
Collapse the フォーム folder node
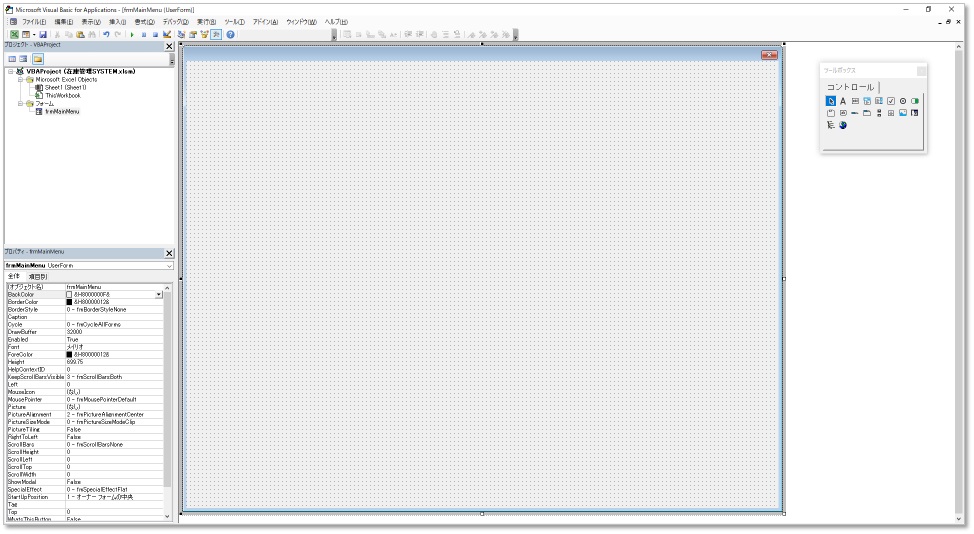pyautogui.click(x=20, y=104)
